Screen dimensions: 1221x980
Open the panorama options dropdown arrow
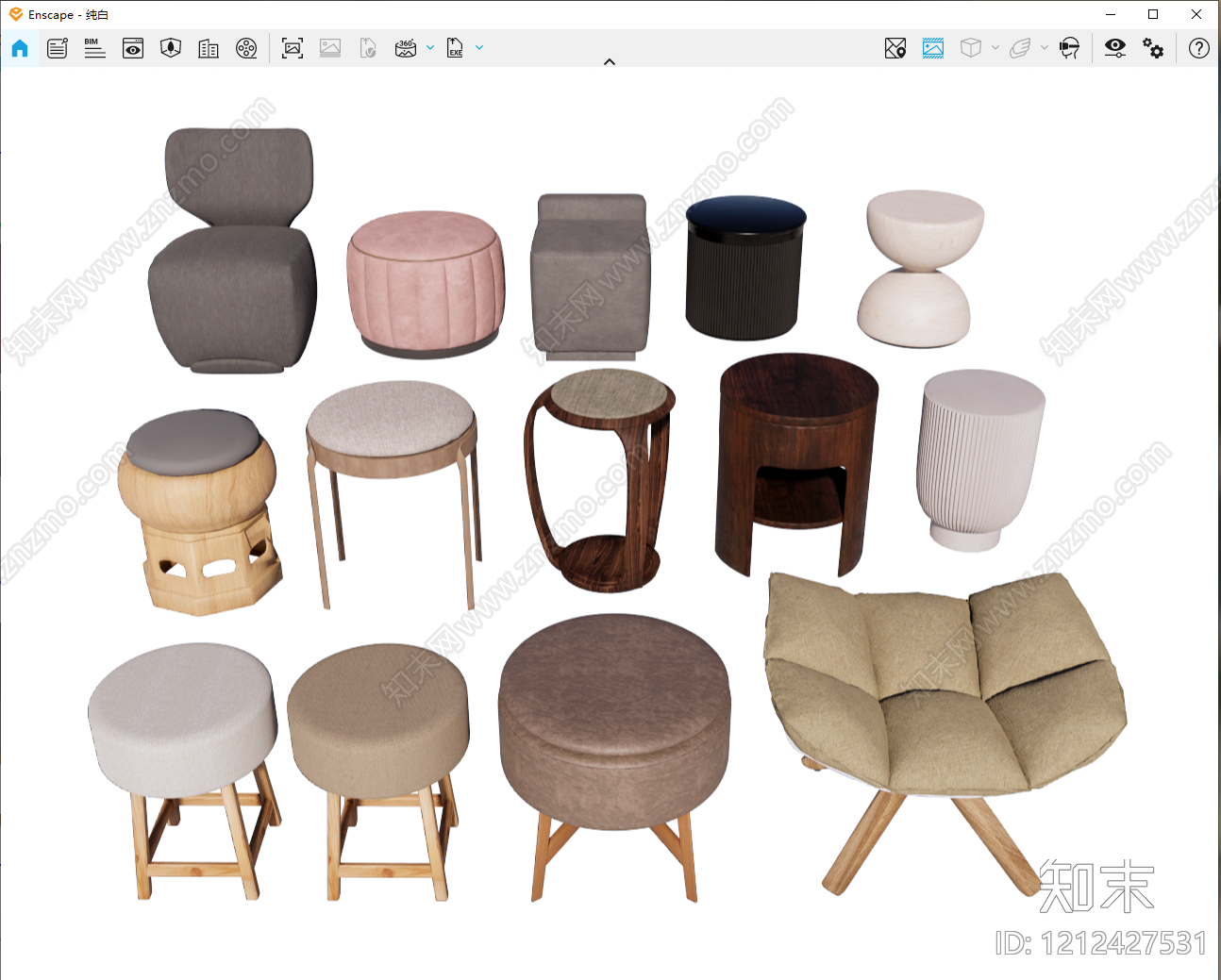tap(430, 47)
